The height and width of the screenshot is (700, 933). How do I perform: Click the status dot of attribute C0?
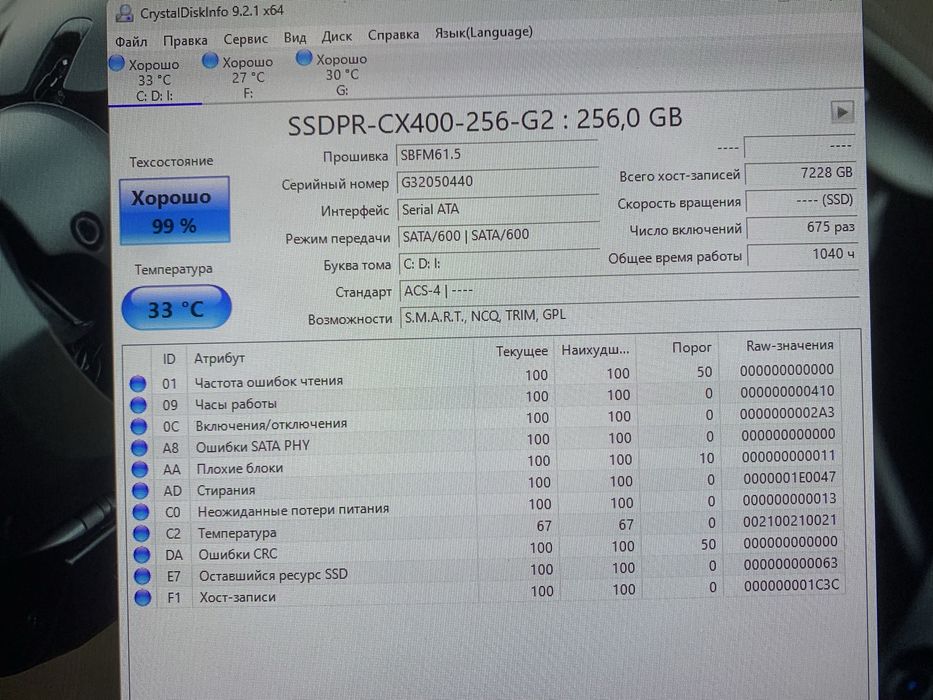click(x=141, y=512)
